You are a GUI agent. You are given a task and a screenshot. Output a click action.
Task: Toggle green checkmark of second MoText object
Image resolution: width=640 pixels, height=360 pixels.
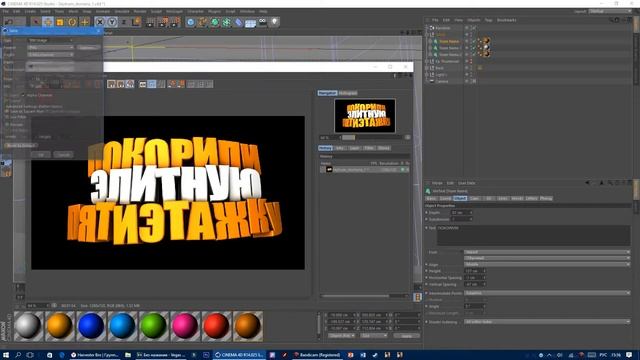474,48
